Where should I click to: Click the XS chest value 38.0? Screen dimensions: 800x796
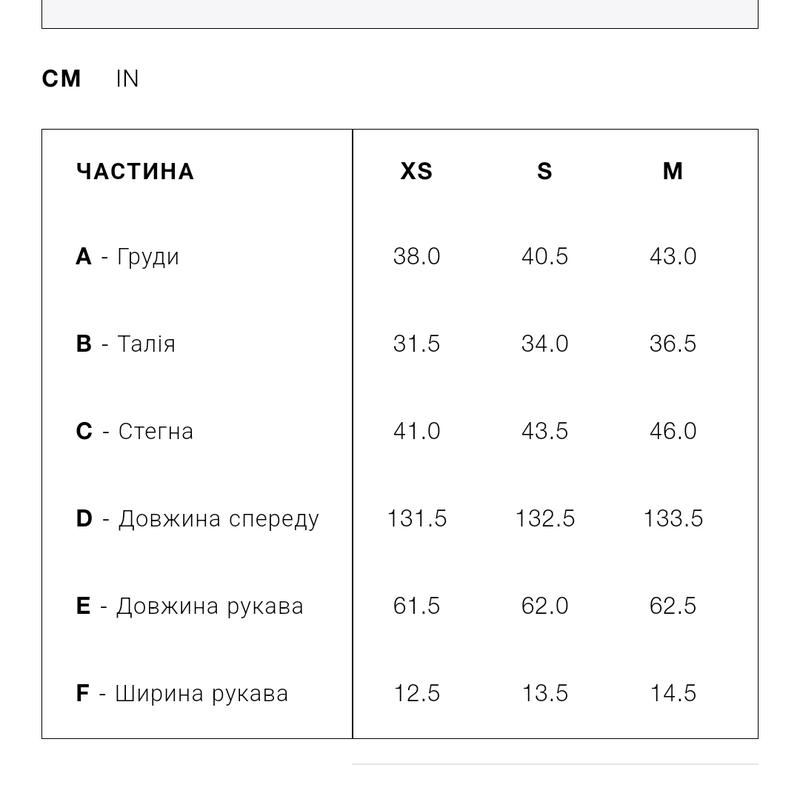click(416, 257)
